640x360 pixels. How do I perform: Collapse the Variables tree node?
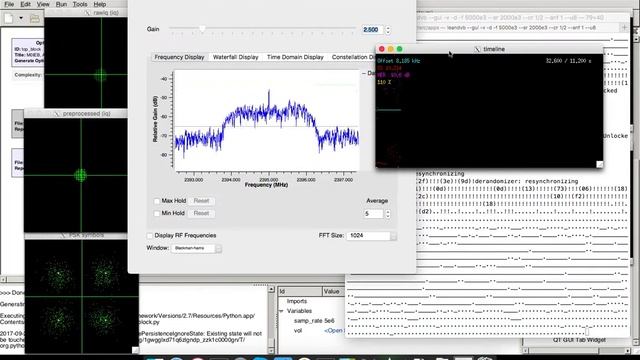[281, 311]
